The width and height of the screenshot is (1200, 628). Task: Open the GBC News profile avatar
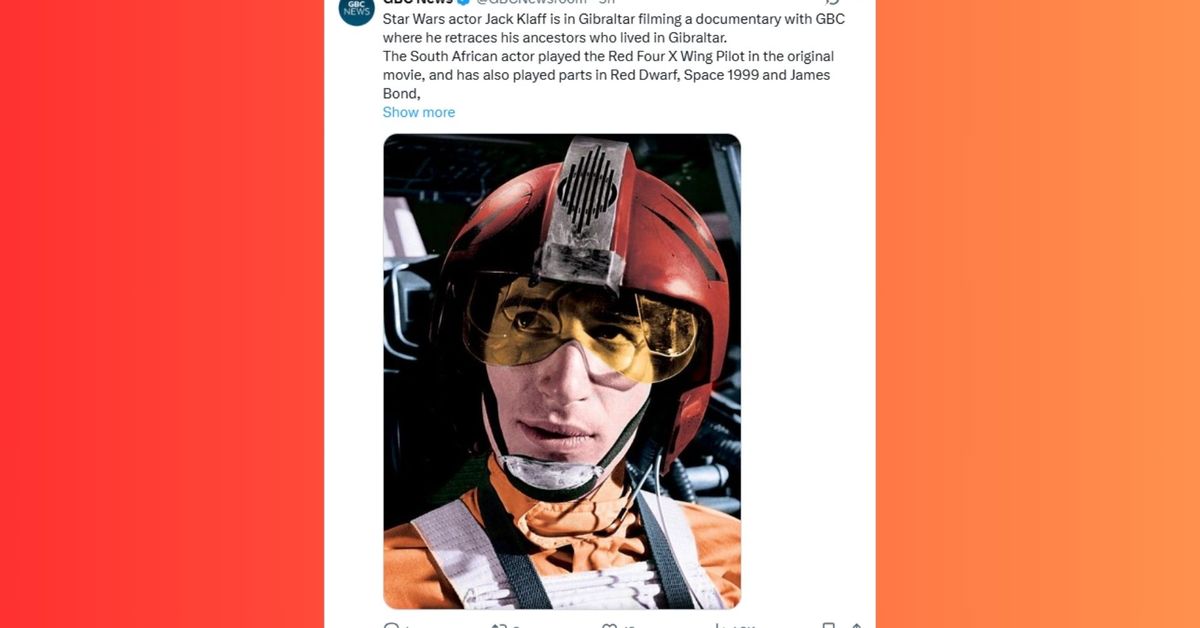click(356, 12)
